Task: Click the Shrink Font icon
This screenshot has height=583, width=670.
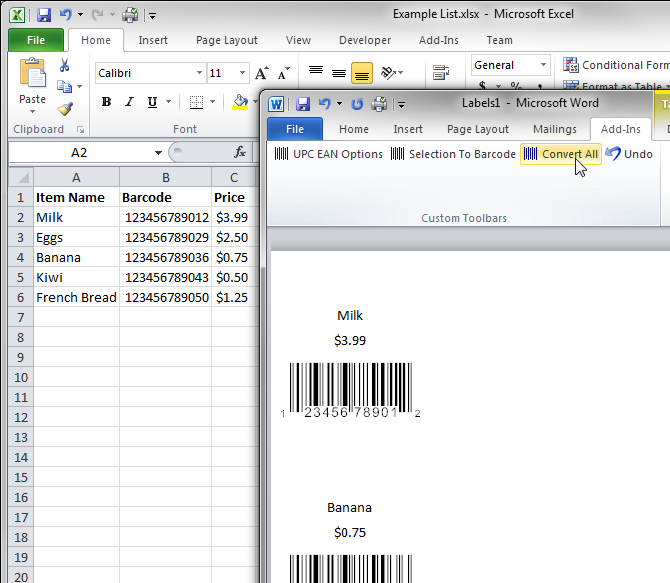Action: click(283, 73)
